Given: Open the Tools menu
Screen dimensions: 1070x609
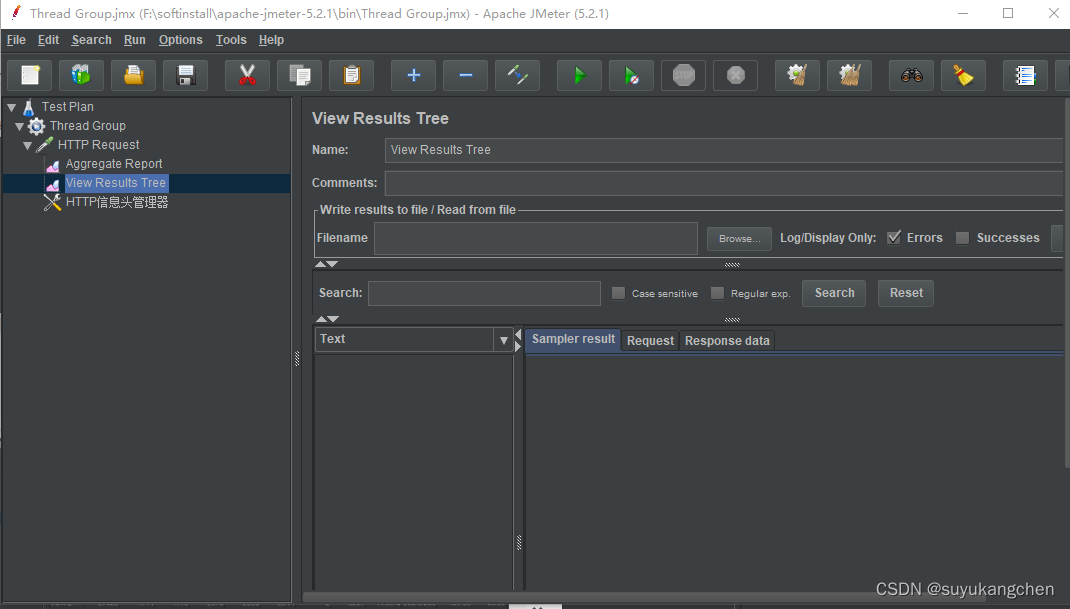Looking at the screenshot, I should [x=231, y=40].
